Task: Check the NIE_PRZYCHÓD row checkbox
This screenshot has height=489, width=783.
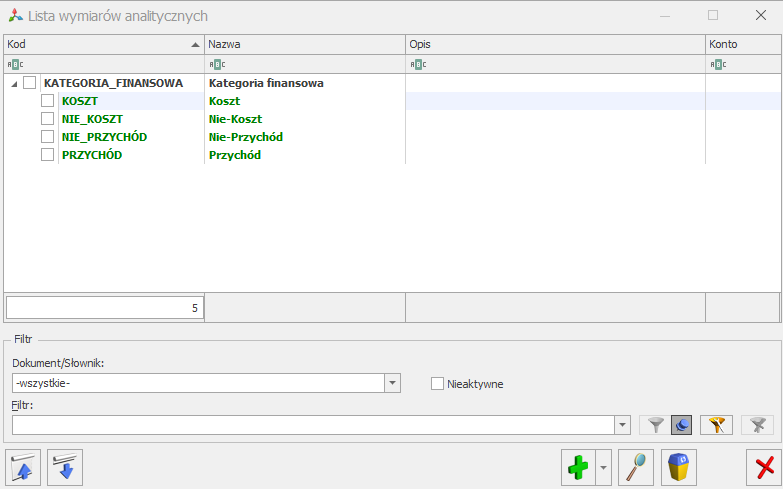Action: [47, 136]
